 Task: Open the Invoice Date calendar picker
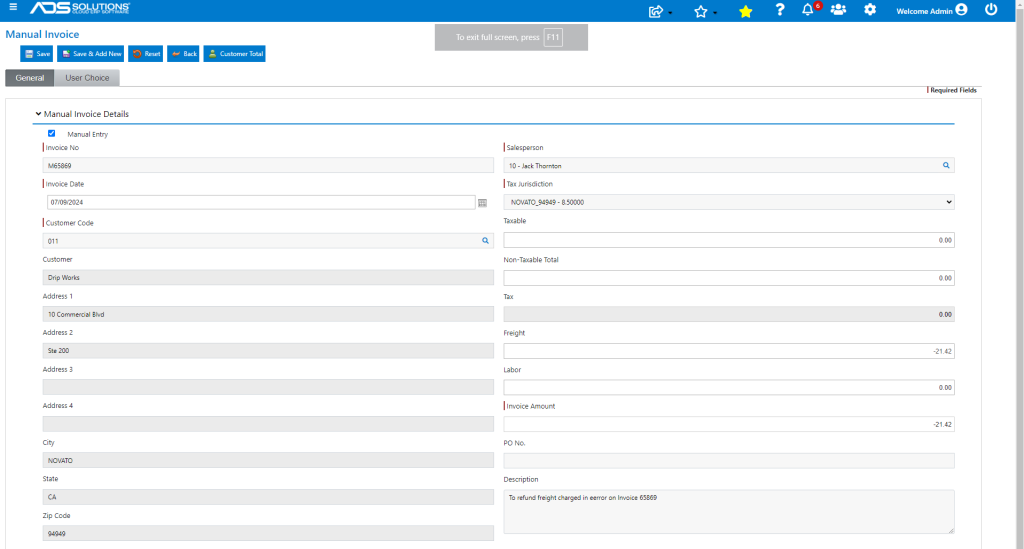(x=483, y=202)
